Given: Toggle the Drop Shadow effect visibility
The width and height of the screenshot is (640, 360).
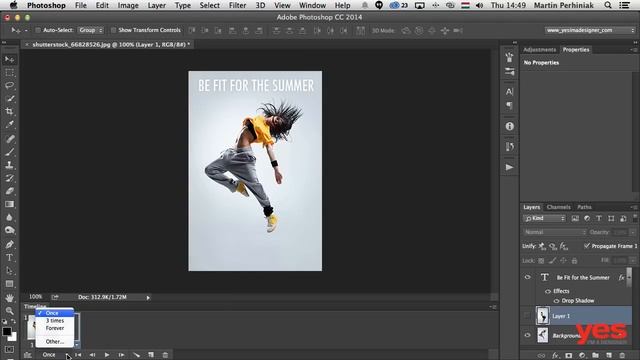Looking at the screenshot, I should [556, 301].
